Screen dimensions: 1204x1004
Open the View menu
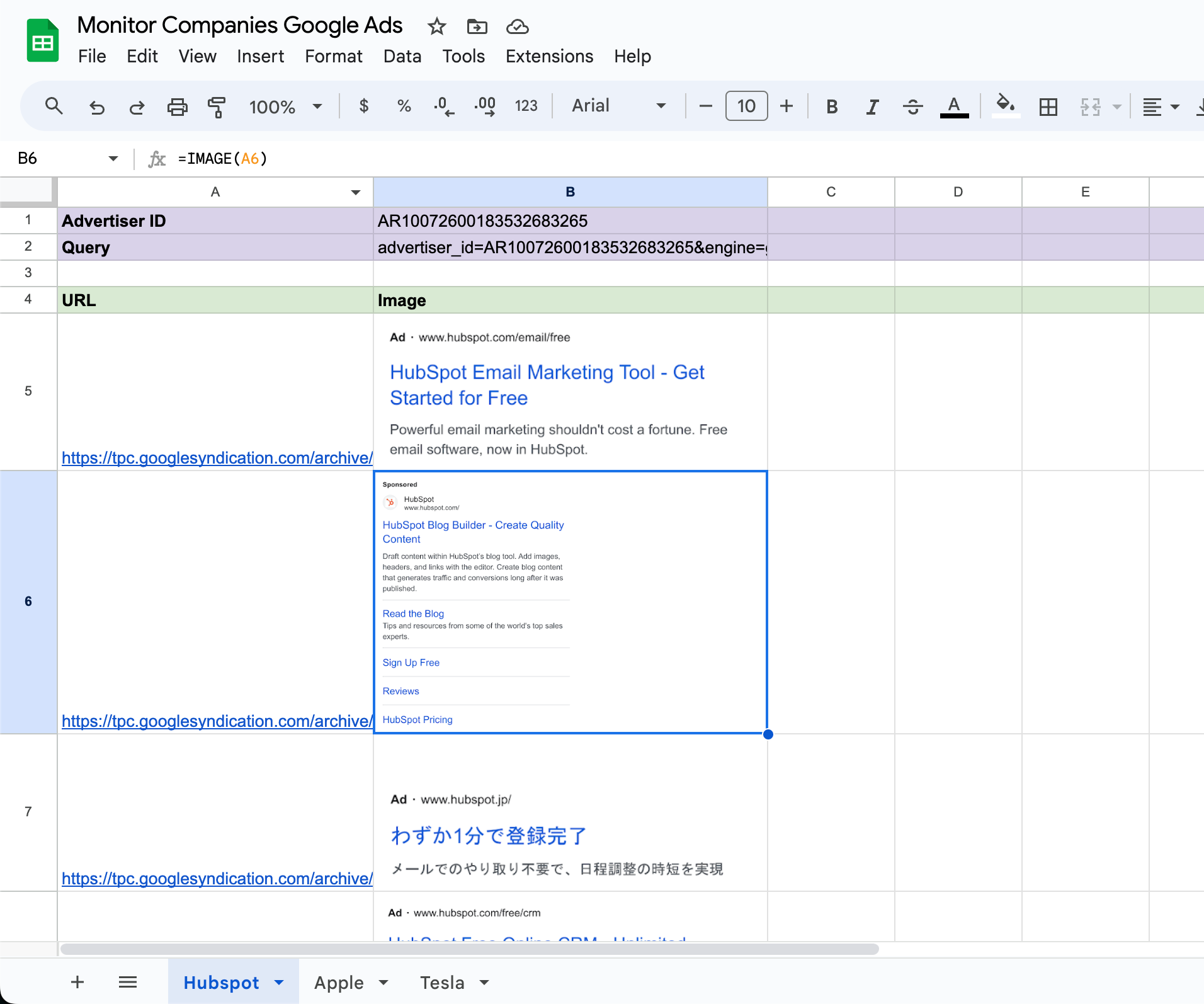coord(197,56)
